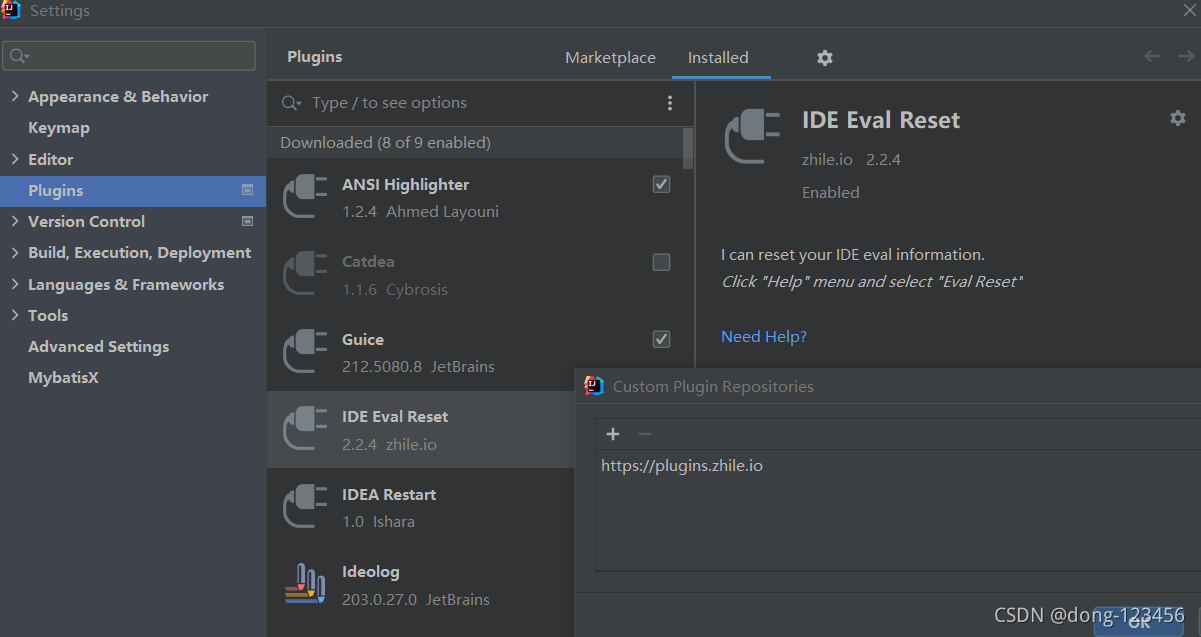Click the plugin list scrollbar
Image resolution: width=1201 pixels, height=637 pixels.
688,148
